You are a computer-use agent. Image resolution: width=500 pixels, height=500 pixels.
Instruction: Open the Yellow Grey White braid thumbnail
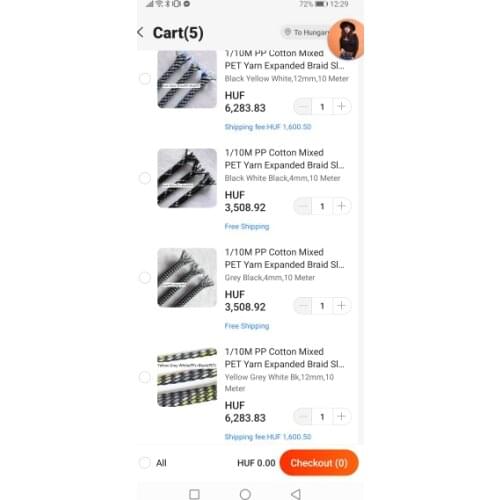[x=187, y=377]
